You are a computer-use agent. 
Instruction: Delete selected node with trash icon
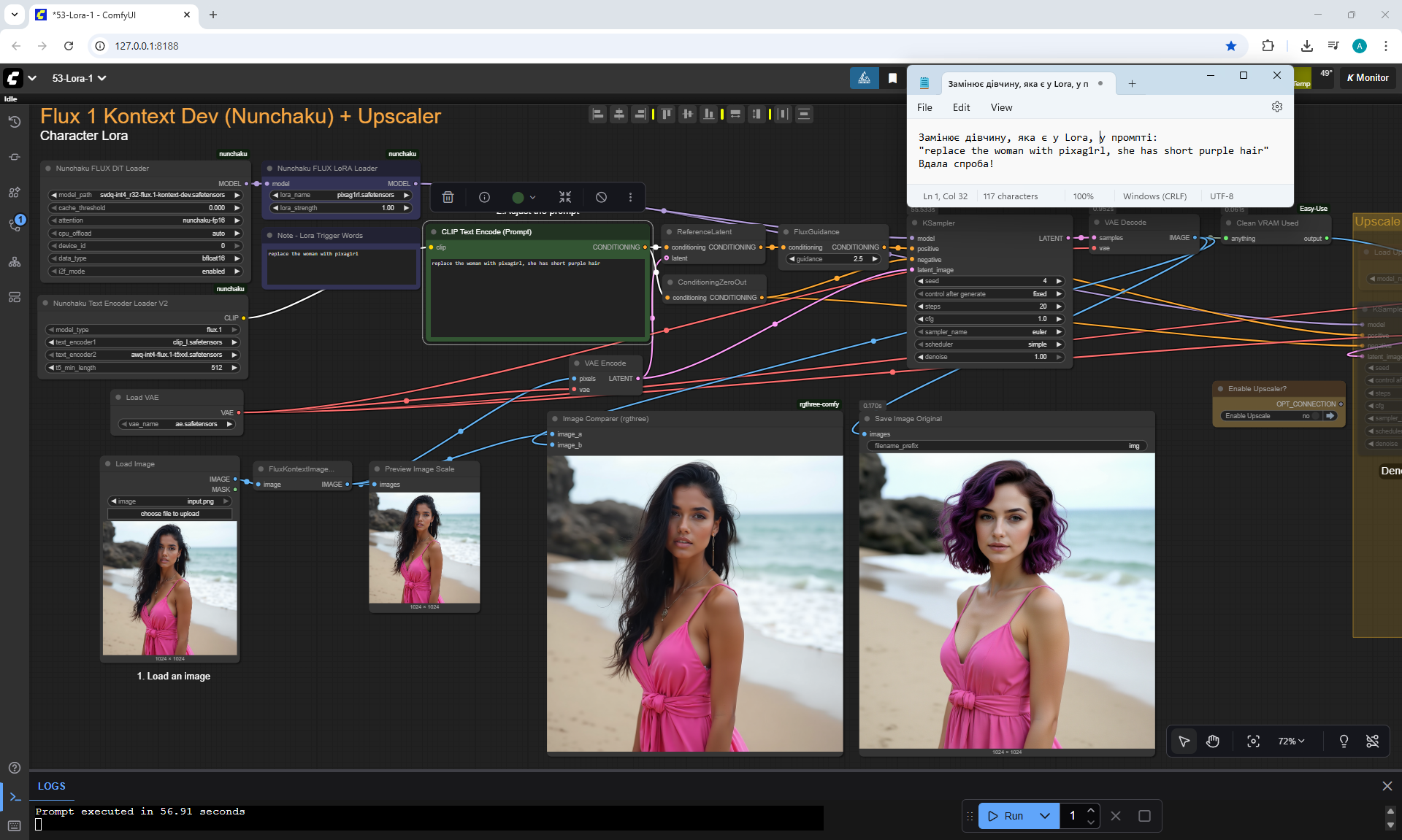click(448, 197)
